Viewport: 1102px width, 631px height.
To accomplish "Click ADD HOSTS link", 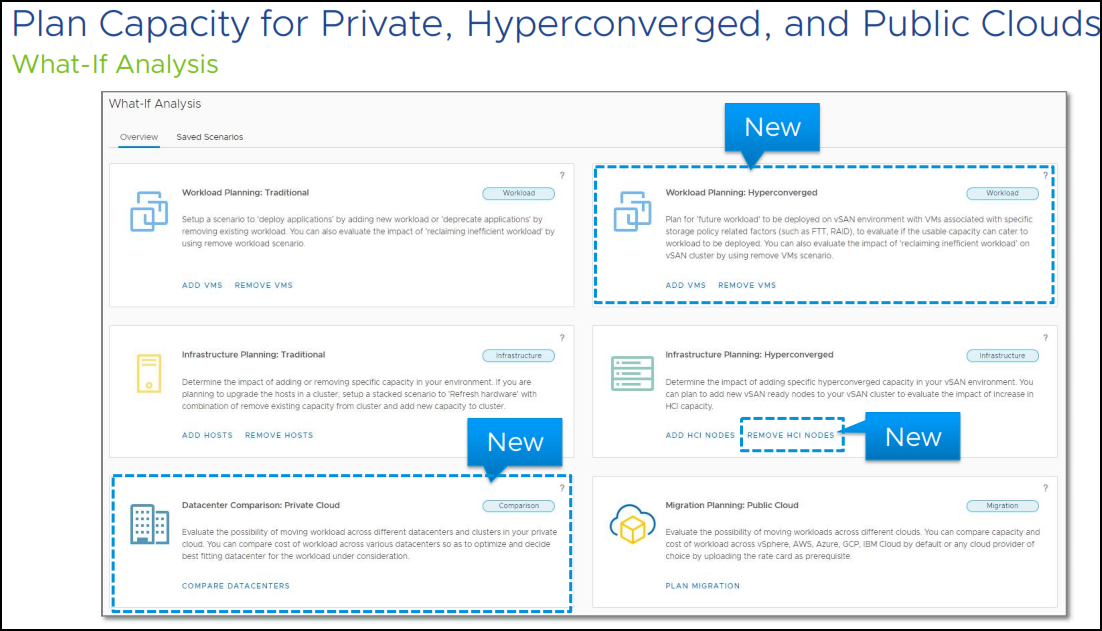I will (207, 436).
